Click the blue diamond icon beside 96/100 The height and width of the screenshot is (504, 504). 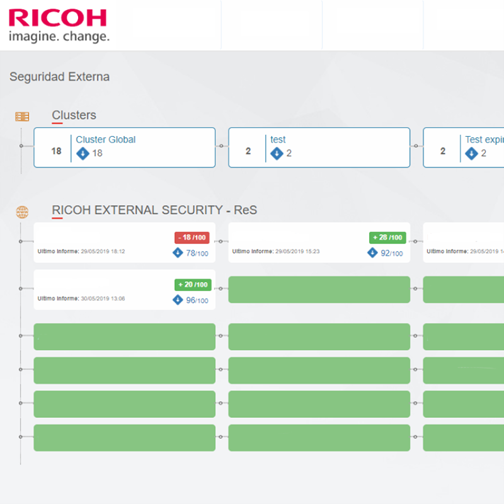click(178, 300)
